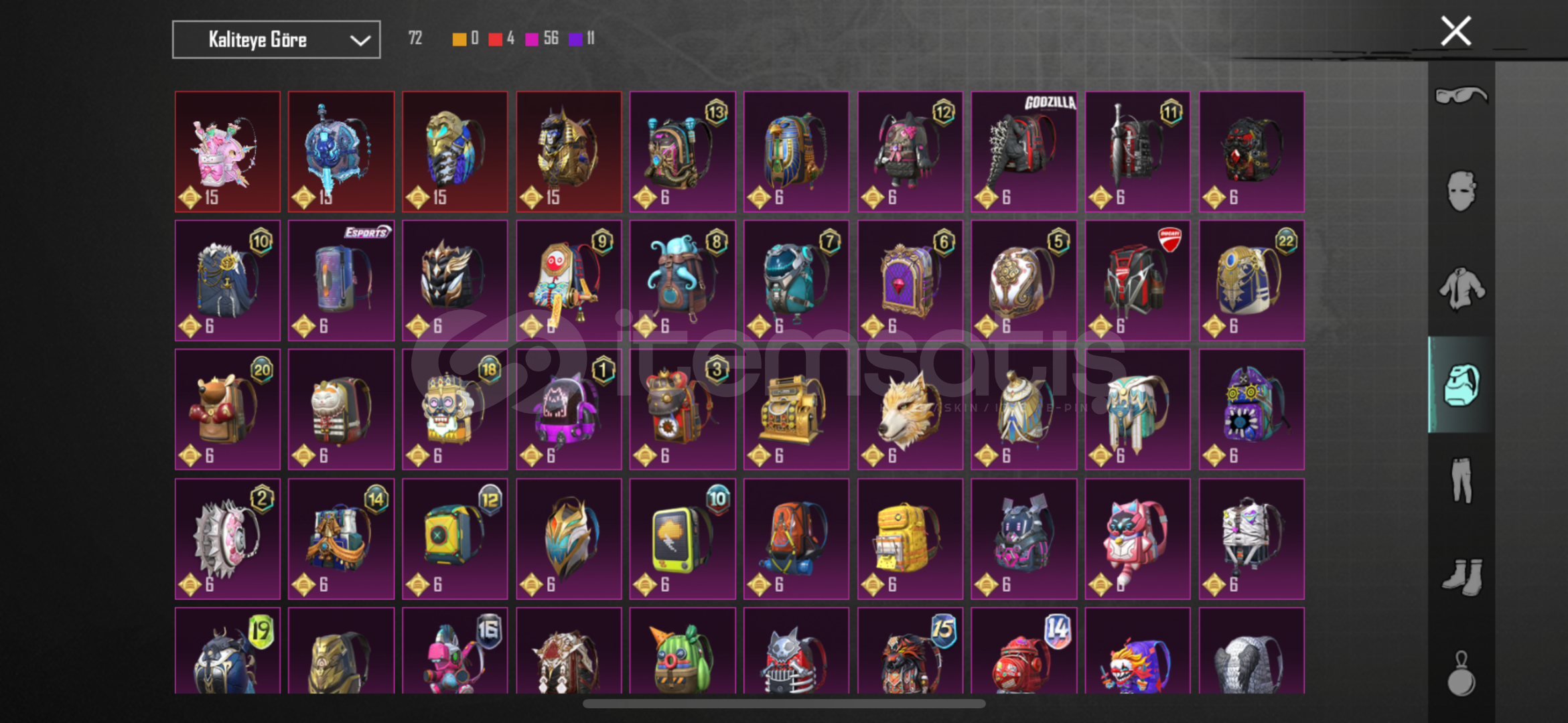Open the Kaliteye Göre sorting dropdown
This screenshot has height=723, width=1568.
coord(276,39)
